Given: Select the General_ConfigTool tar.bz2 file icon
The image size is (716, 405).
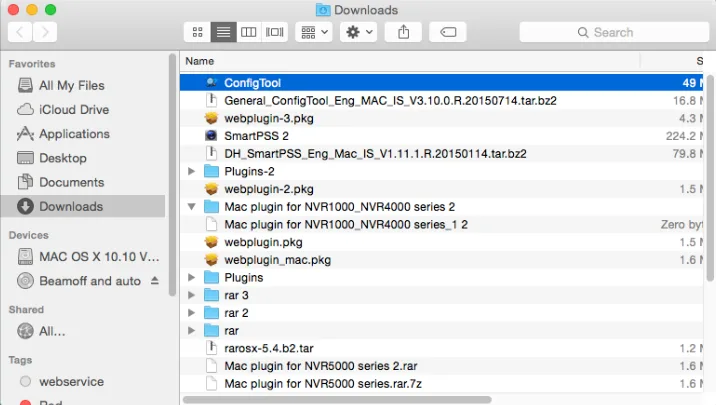Looking at the screenshot, I should (211, 100).
